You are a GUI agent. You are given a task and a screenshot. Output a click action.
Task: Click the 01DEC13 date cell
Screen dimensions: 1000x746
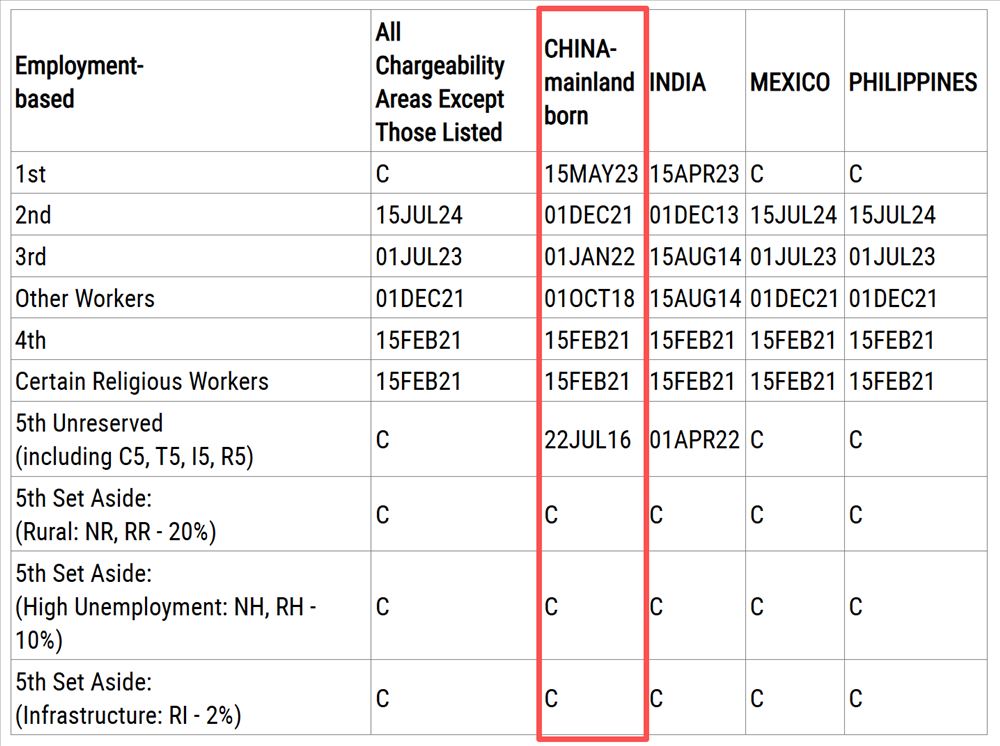pos(695,215)
